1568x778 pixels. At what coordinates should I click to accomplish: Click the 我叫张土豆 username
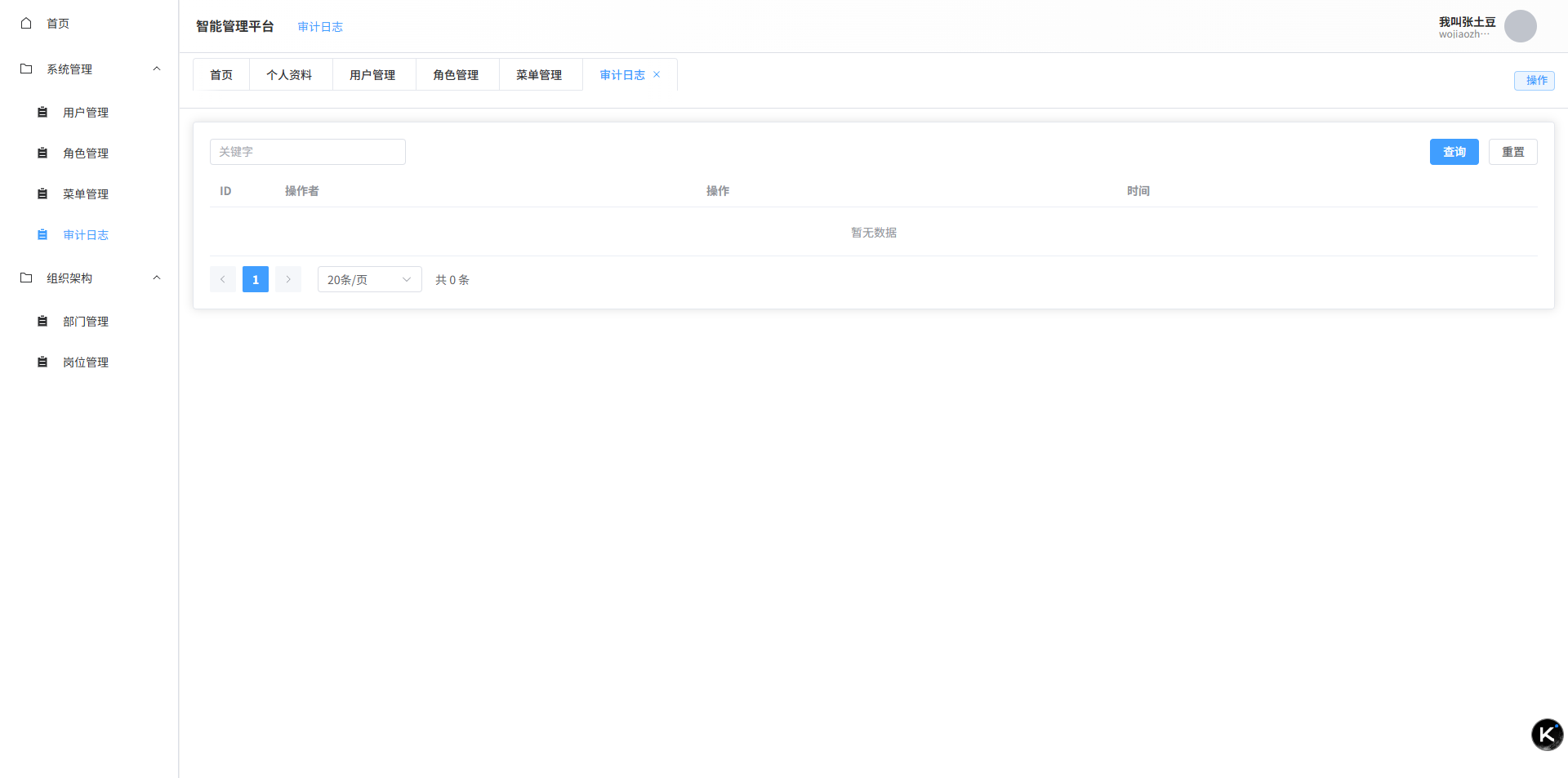[1467, 22]
